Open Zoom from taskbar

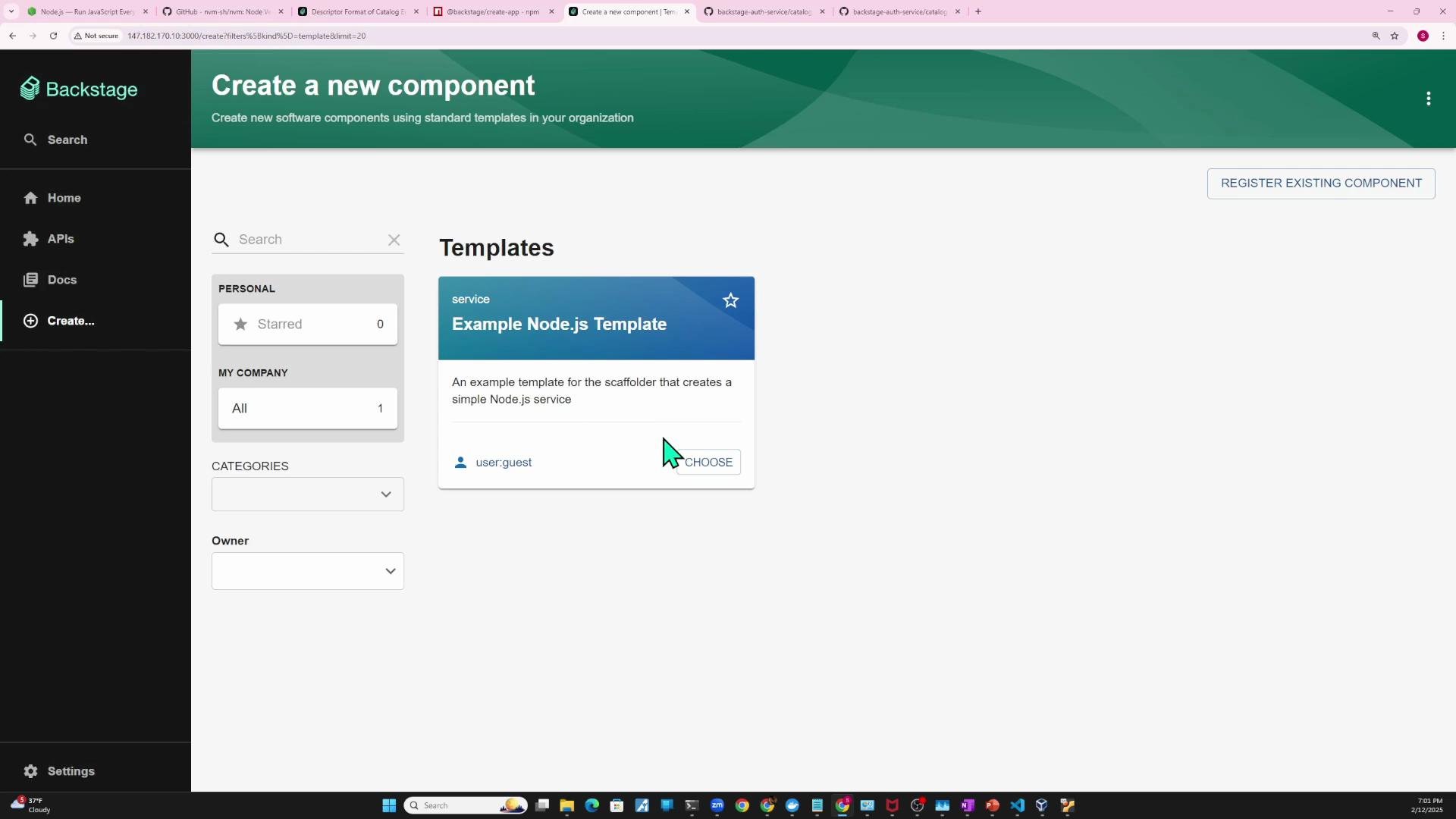click(x=717, y=805)
